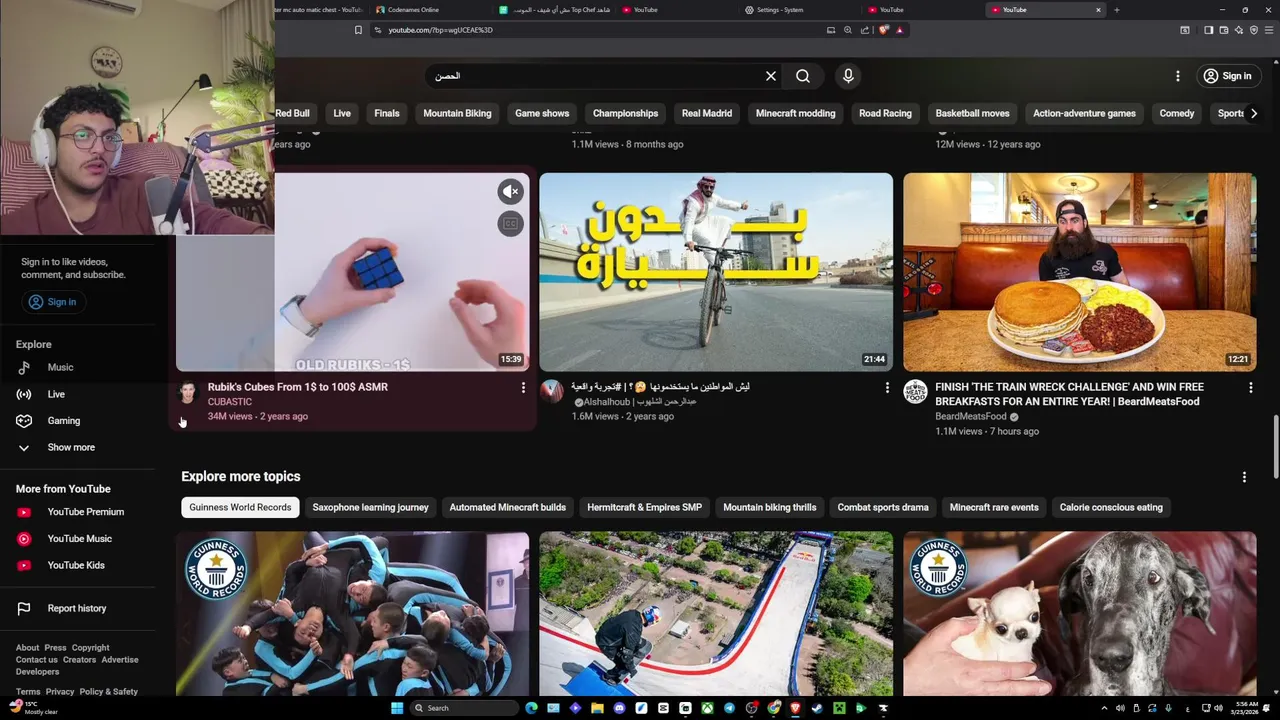Click the taskbar Search box
The width and height of the screenshot is (1280, 720).
(x=464, y=708)
